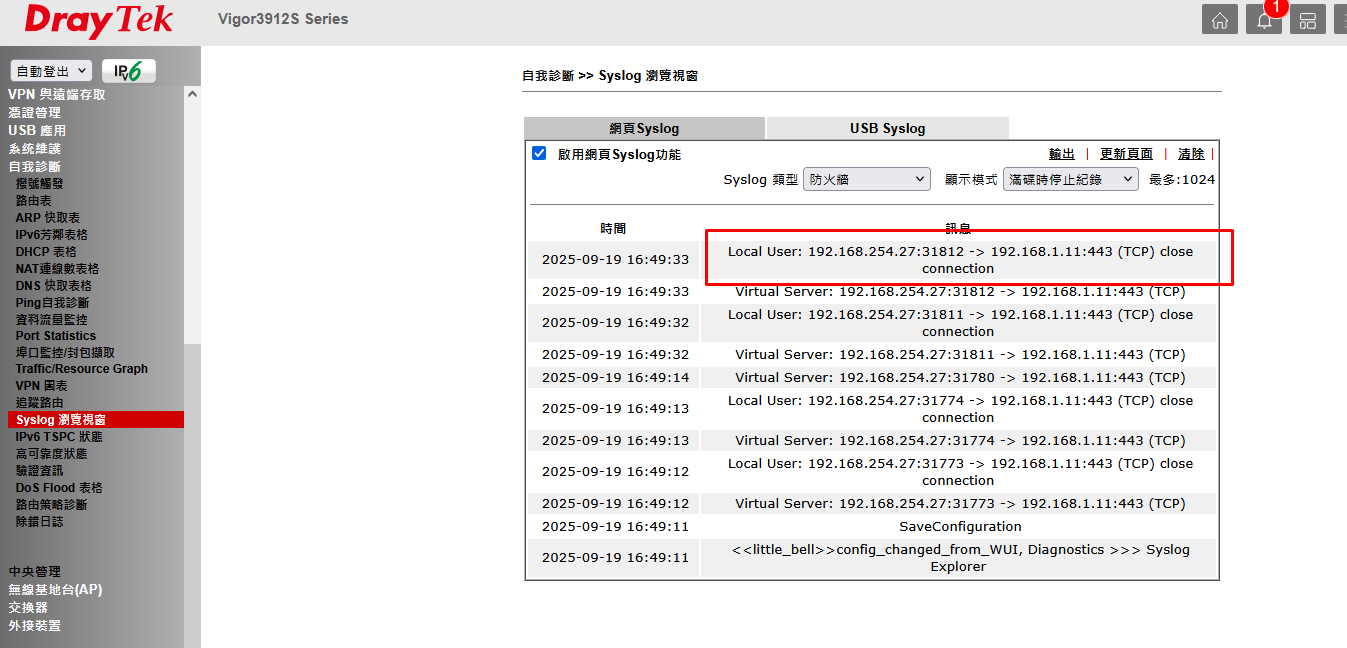Click the 更新頁面 refresh link
This screenshot has width=1347, height=648.
coord(1126,154)
